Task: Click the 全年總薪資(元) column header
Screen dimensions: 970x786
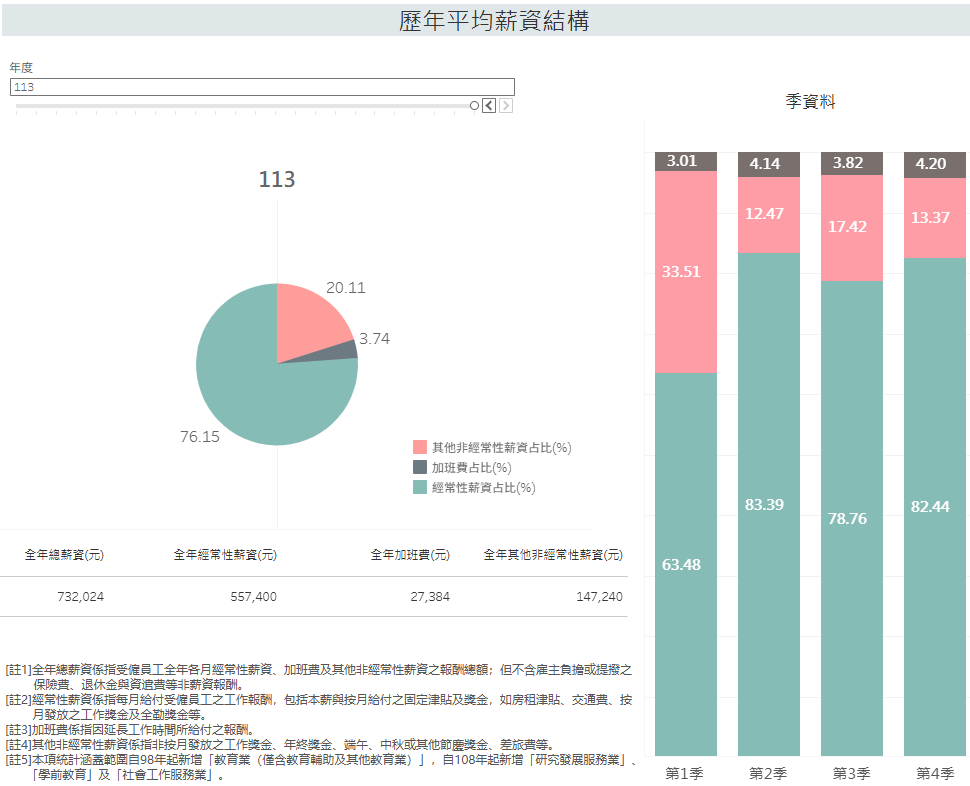Action: tap(64, 555)
